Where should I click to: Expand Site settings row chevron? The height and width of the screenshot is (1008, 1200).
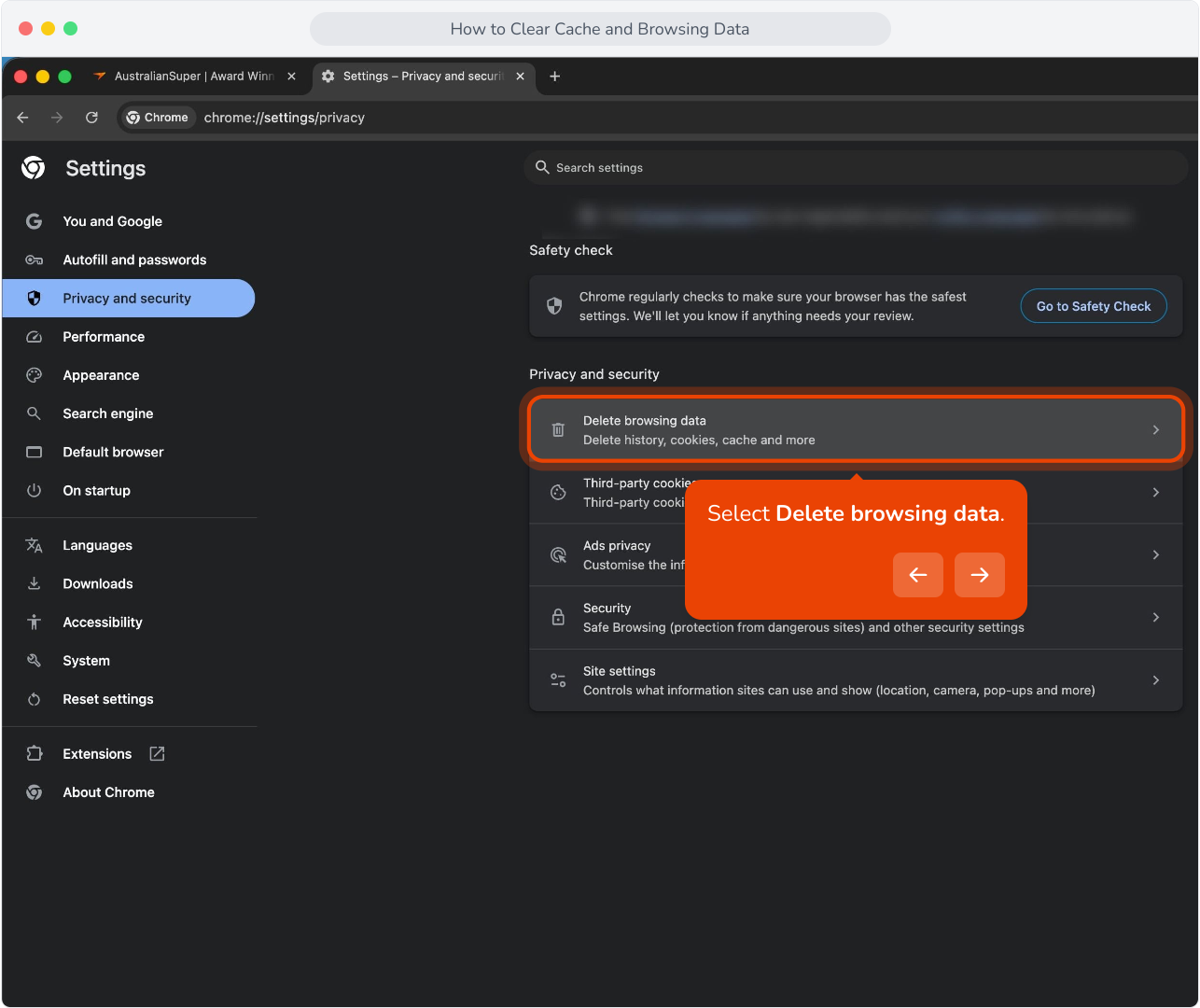(1156, 680)
